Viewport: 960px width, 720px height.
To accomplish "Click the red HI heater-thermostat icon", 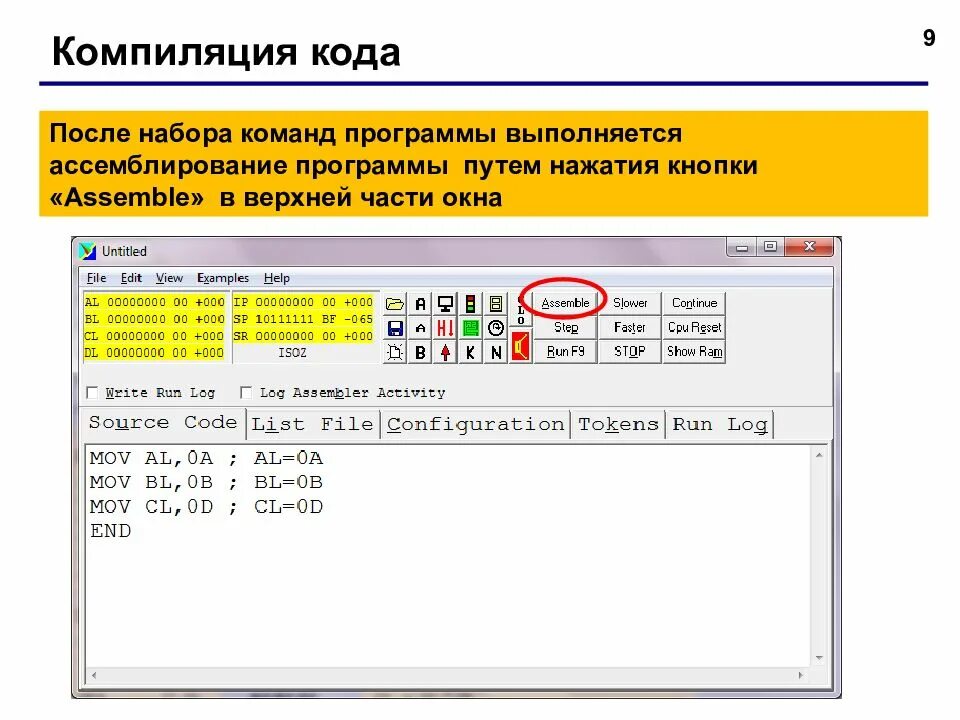I will tap(445, 327).
